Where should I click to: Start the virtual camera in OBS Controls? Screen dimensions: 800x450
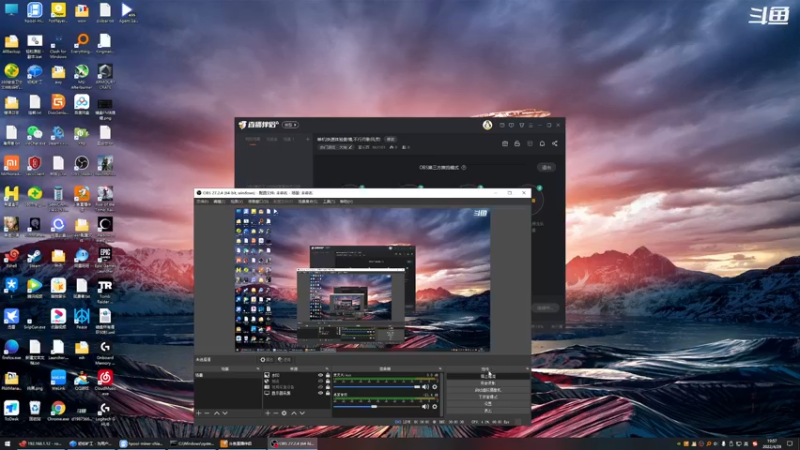pyautogui.click(x=488, y=390)
